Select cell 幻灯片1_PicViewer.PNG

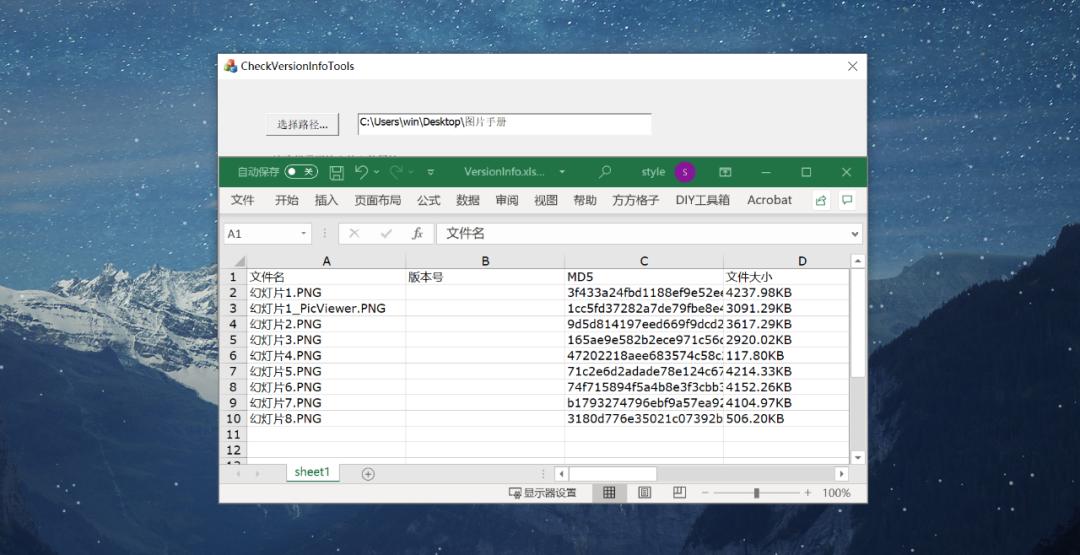coord(326,308)
